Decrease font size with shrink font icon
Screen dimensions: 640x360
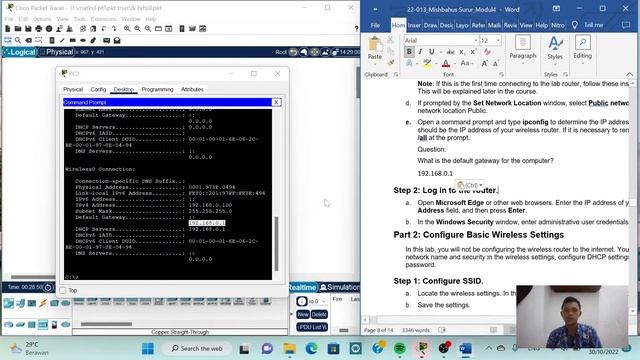(496, 63)
